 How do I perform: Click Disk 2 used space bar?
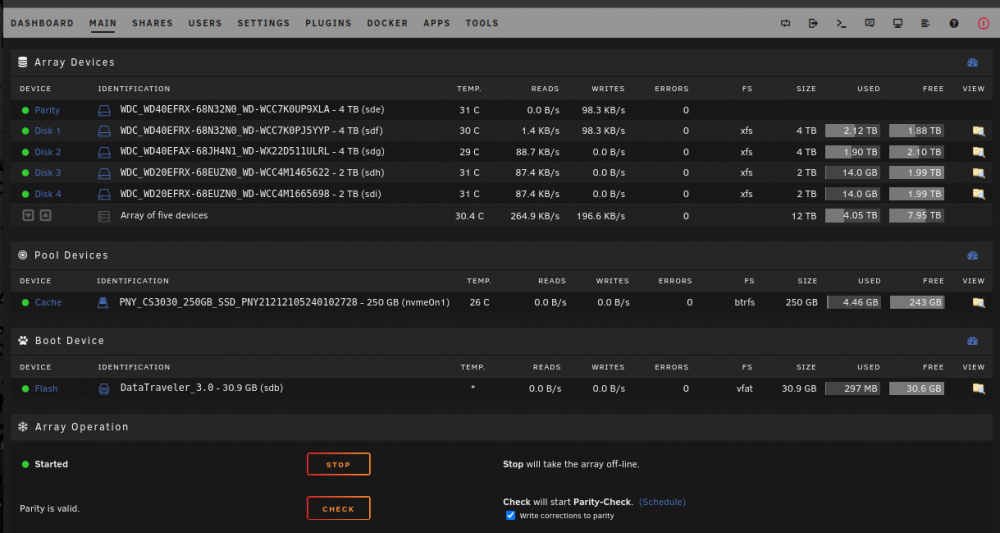pos(853,152)
